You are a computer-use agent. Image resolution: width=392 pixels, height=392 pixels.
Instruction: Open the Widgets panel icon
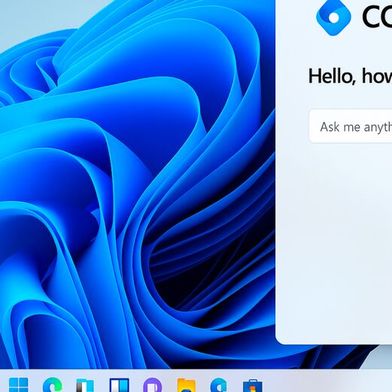coord(119,385)
